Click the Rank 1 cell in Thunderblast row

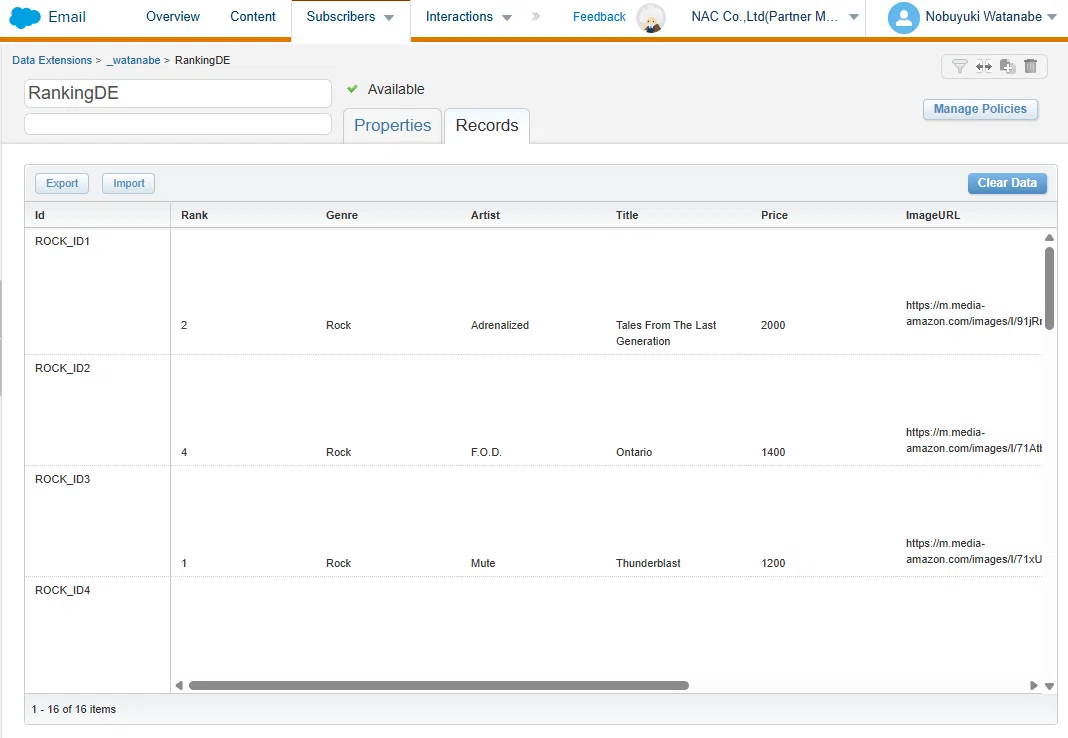(184, 563)
